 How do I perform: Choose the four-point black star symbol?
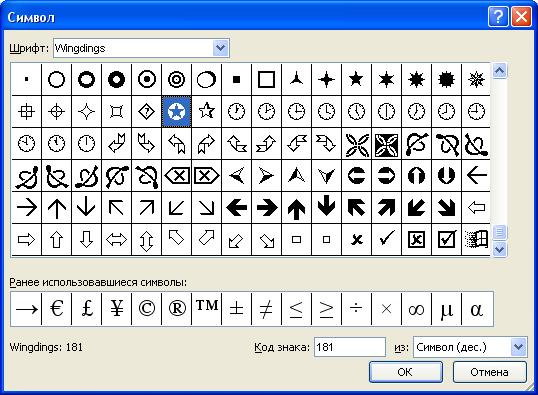[326, 80]
